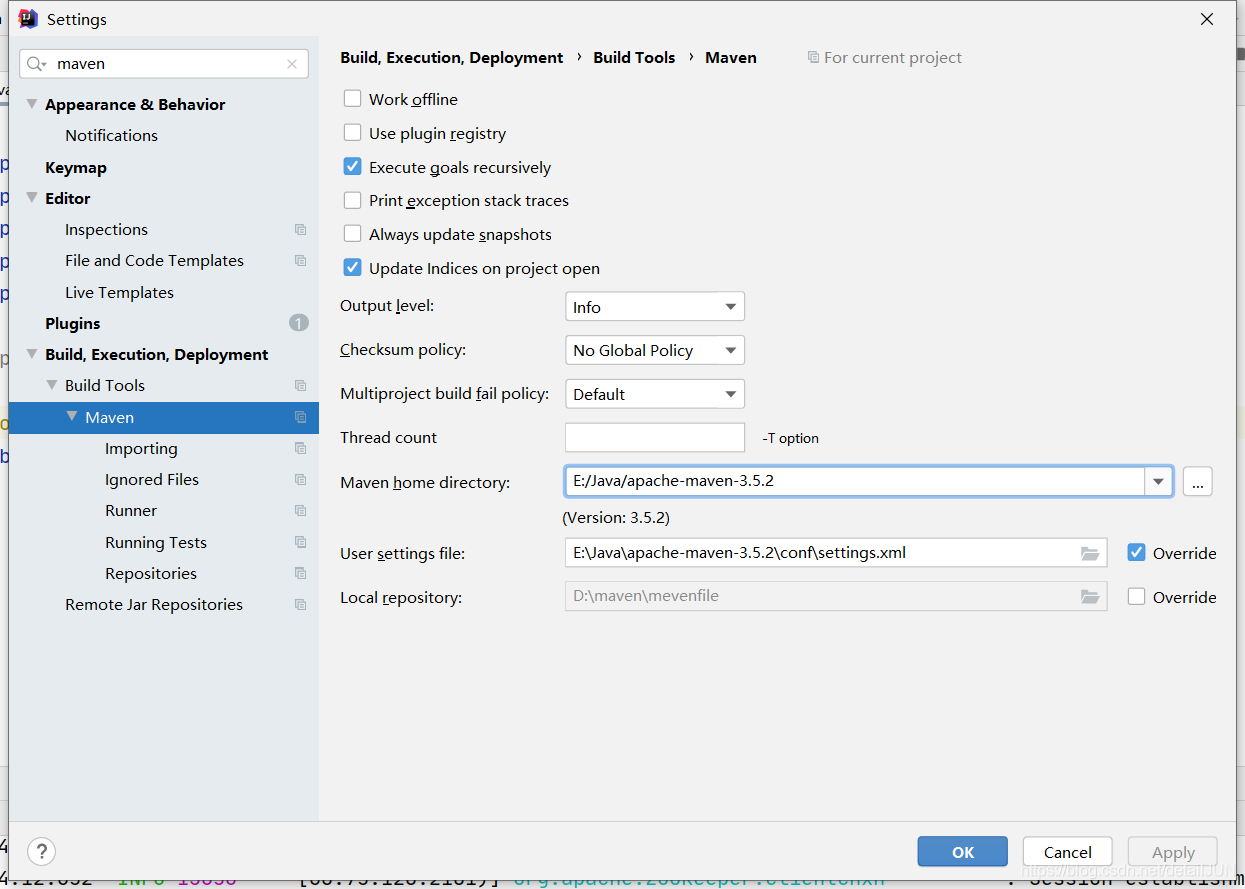Collapse the Build Tools tree arrow

click(x=52, y=385)
